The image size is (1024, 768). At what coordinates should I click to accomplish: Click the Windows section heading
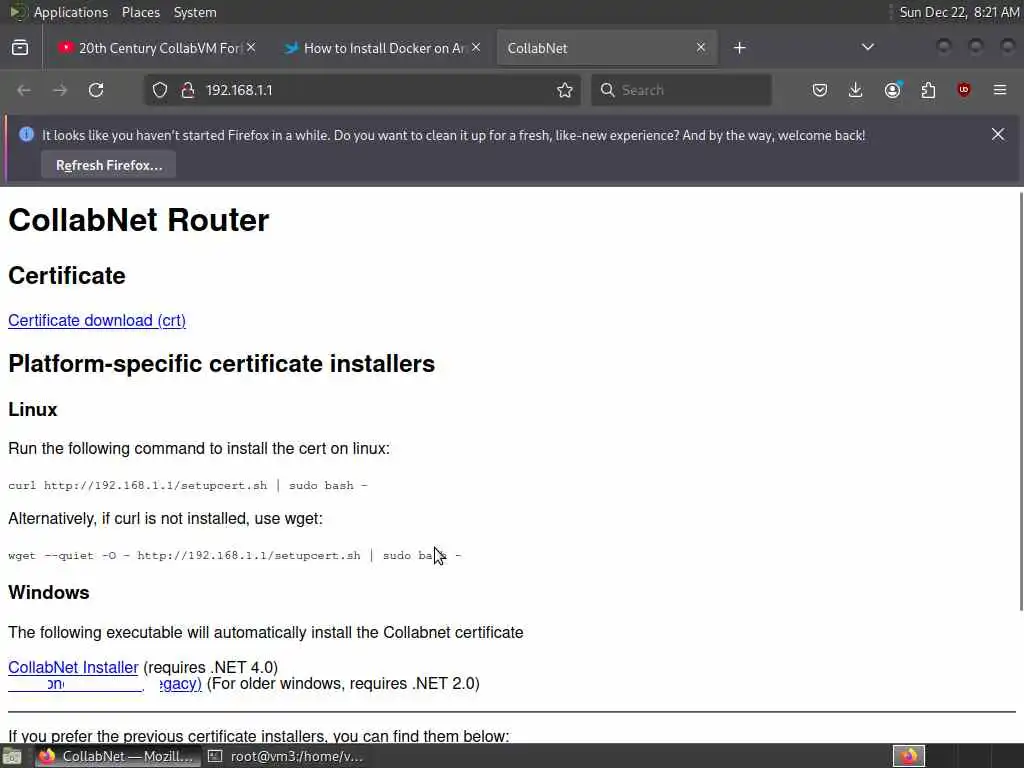pyautogui.click(x=49, y=592)
